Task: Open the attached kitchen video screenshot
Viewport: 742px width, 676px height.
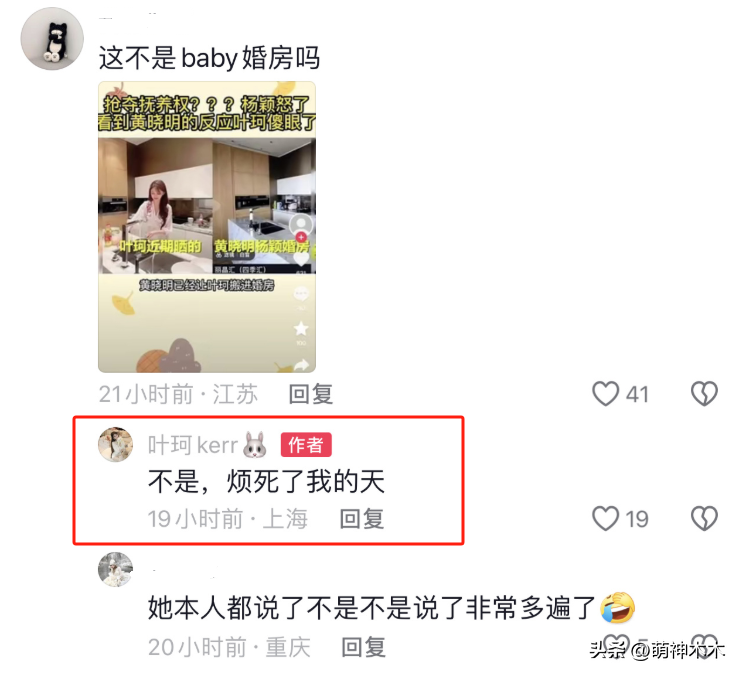Action: click(207, 227)
